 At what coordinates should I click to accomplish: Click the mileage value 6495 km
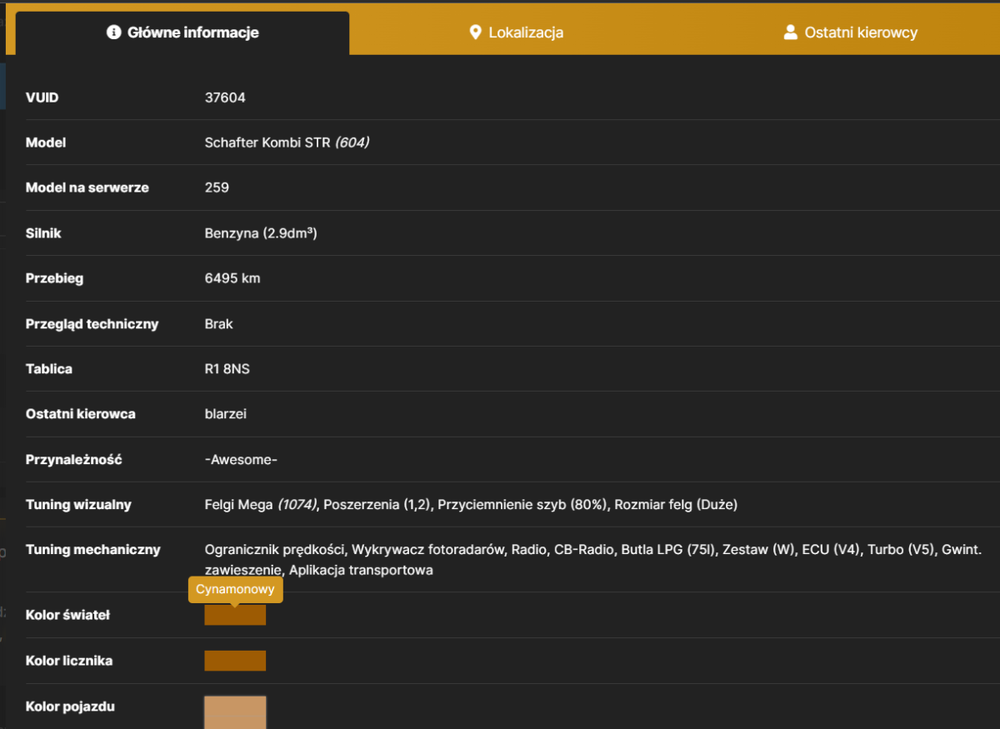[x=232, y=278]
